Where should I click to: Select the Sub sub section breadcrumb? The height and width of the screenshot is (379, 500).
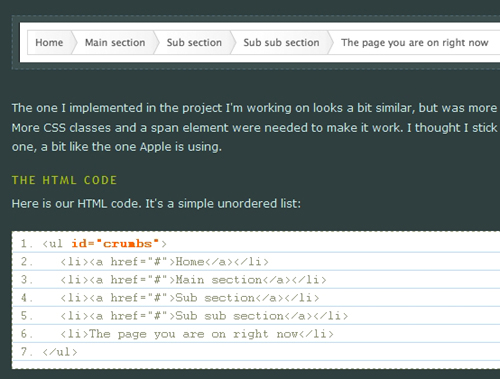281,43
